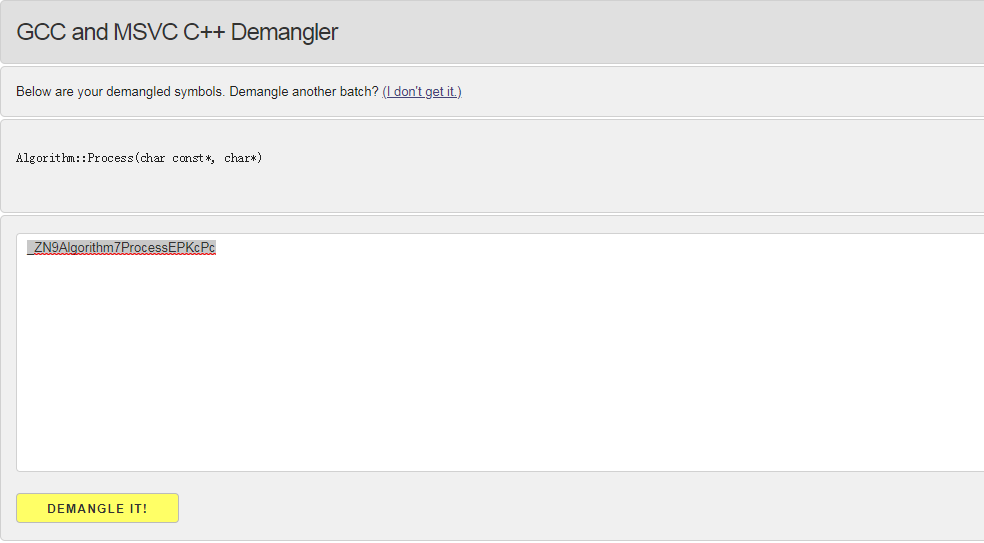Click the "Below are your demangled symbols" sentence
Image resolution: width=984 pixels, height=543 pixels.
coord(120,92)
